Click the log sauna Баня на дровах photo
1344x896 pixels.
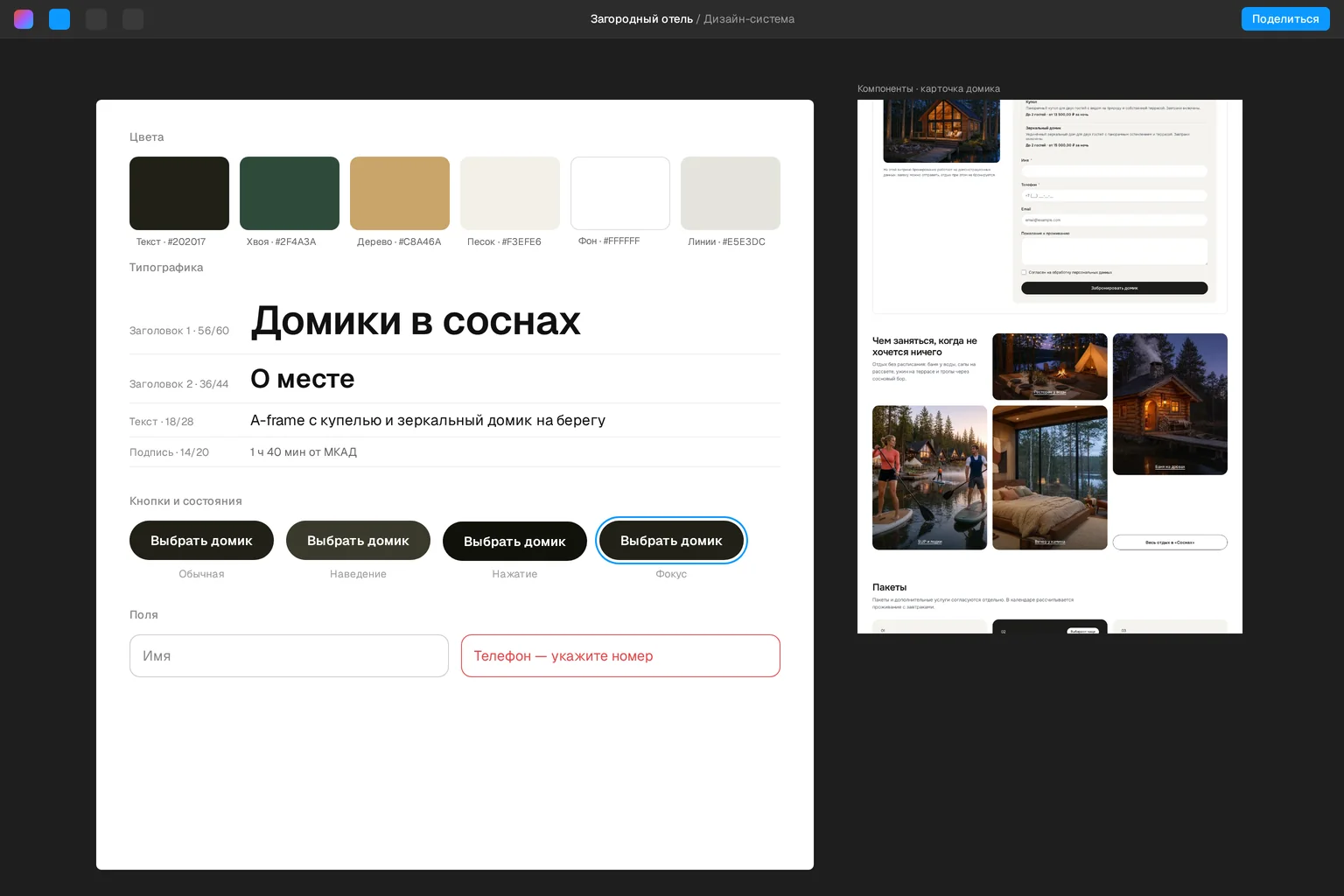1170,404
